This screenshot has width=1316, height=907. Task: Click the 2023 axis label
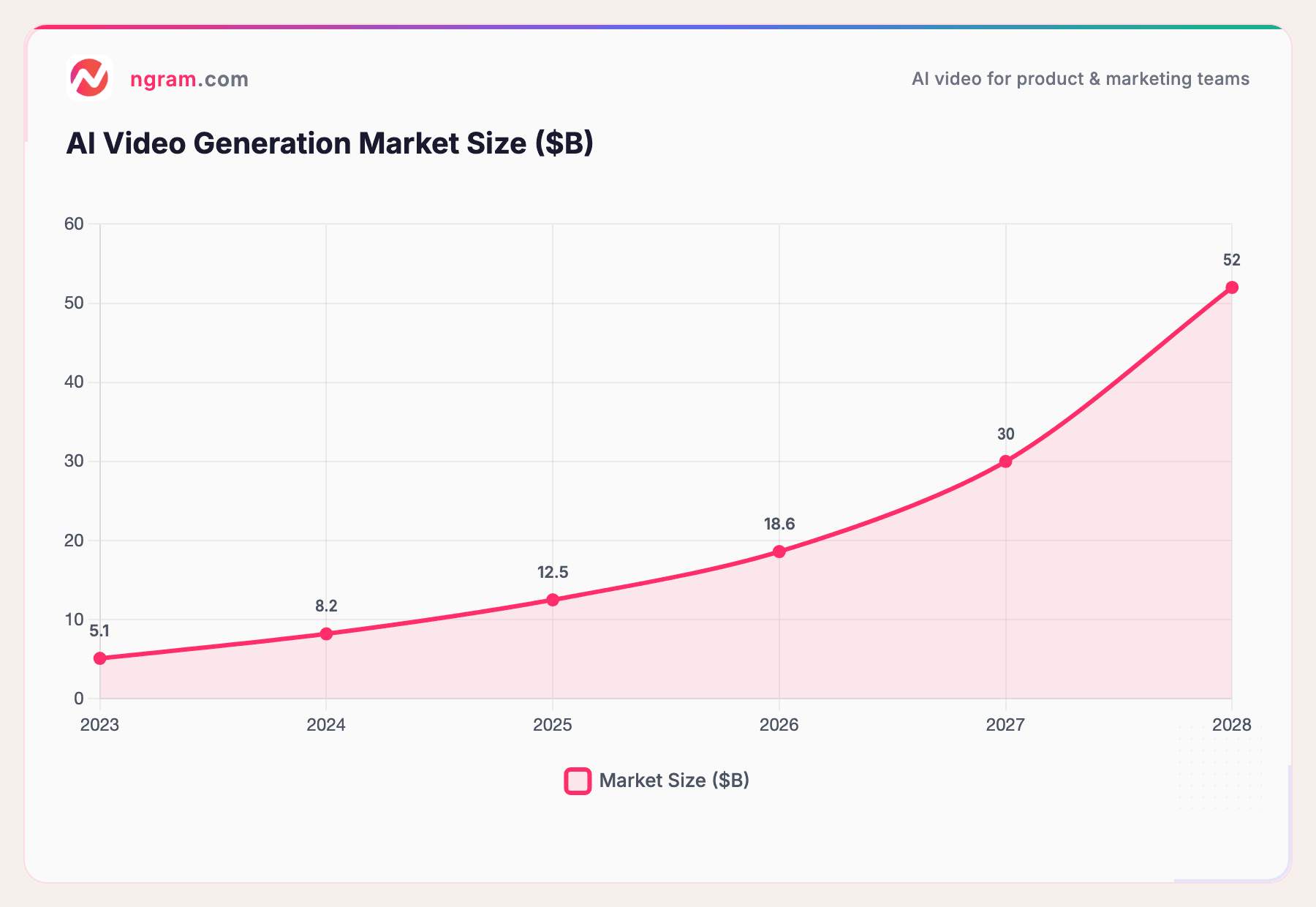(100, 726)
